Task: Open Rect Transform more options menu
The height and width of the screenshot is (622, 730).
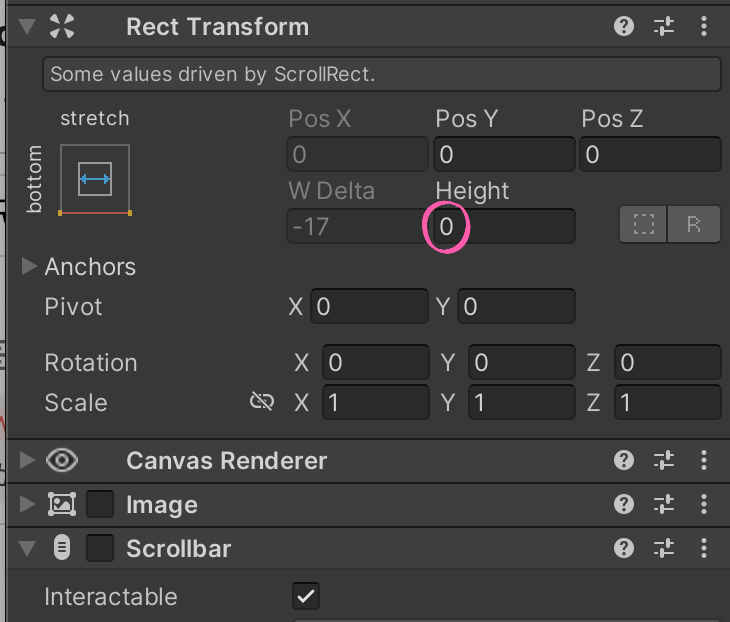Action: pyautogui.click(x=704, y=26)
